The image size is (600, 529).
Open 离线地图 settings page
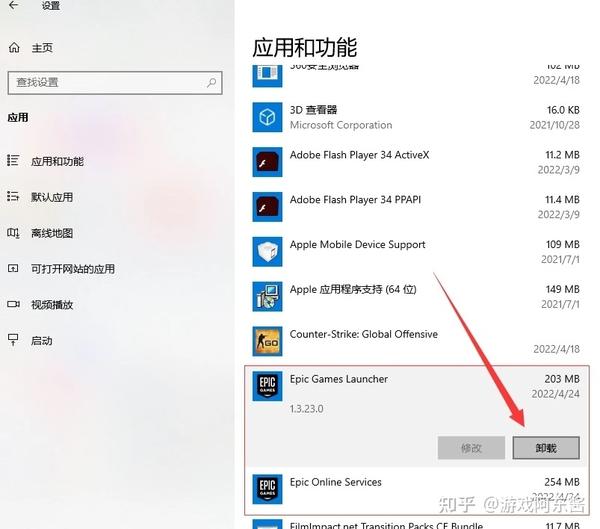[52, 233]
